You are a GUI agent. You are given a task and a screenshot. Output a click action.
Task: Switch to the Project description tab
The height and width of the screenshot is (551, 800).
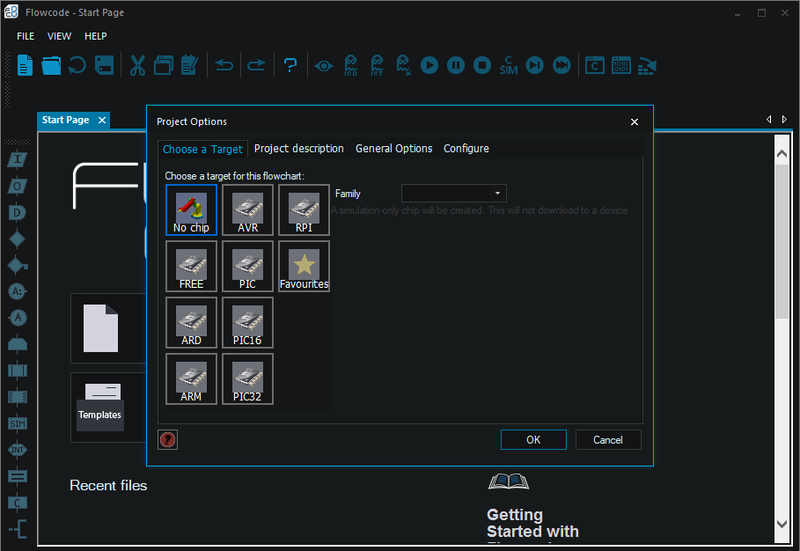click(x=298, y=148)
